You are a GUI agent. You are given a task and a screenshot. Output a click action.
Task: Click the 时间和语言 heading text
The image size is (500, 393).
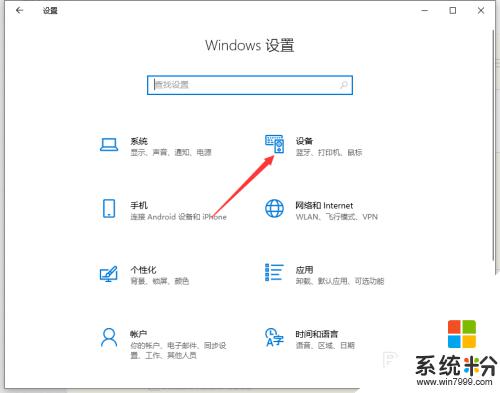pyautogui.click(x=317, y=334)
